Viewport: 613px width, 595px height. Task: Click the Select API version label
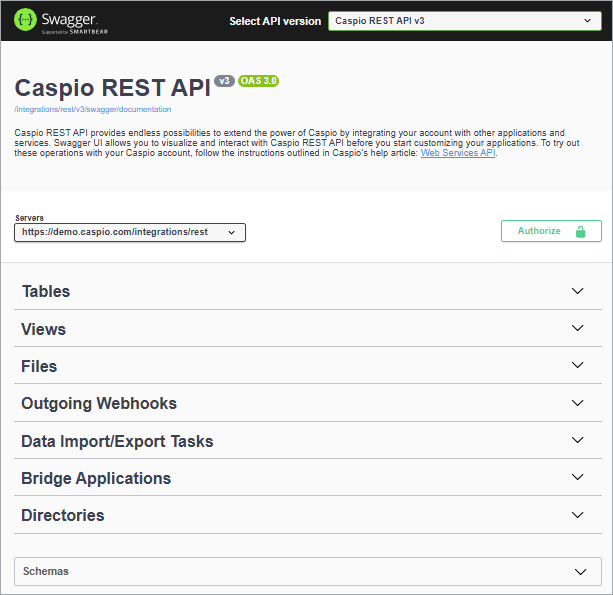[x=275, y=21]
